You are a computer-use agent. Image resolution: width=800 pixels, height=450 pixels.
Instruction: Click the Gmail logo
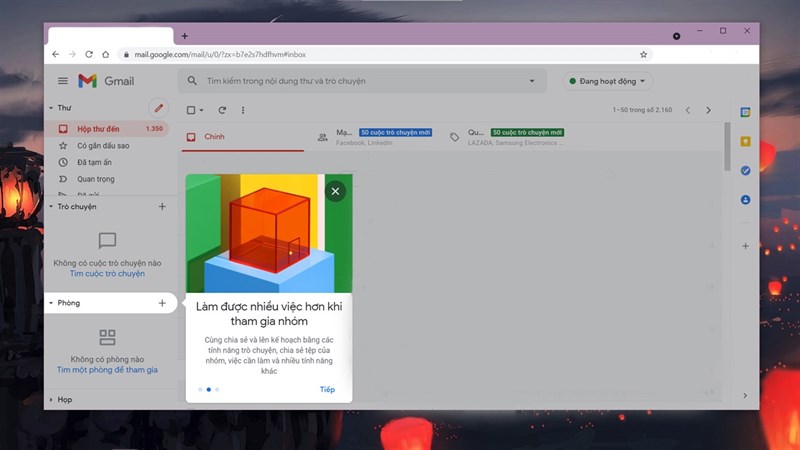coord(106,81)
